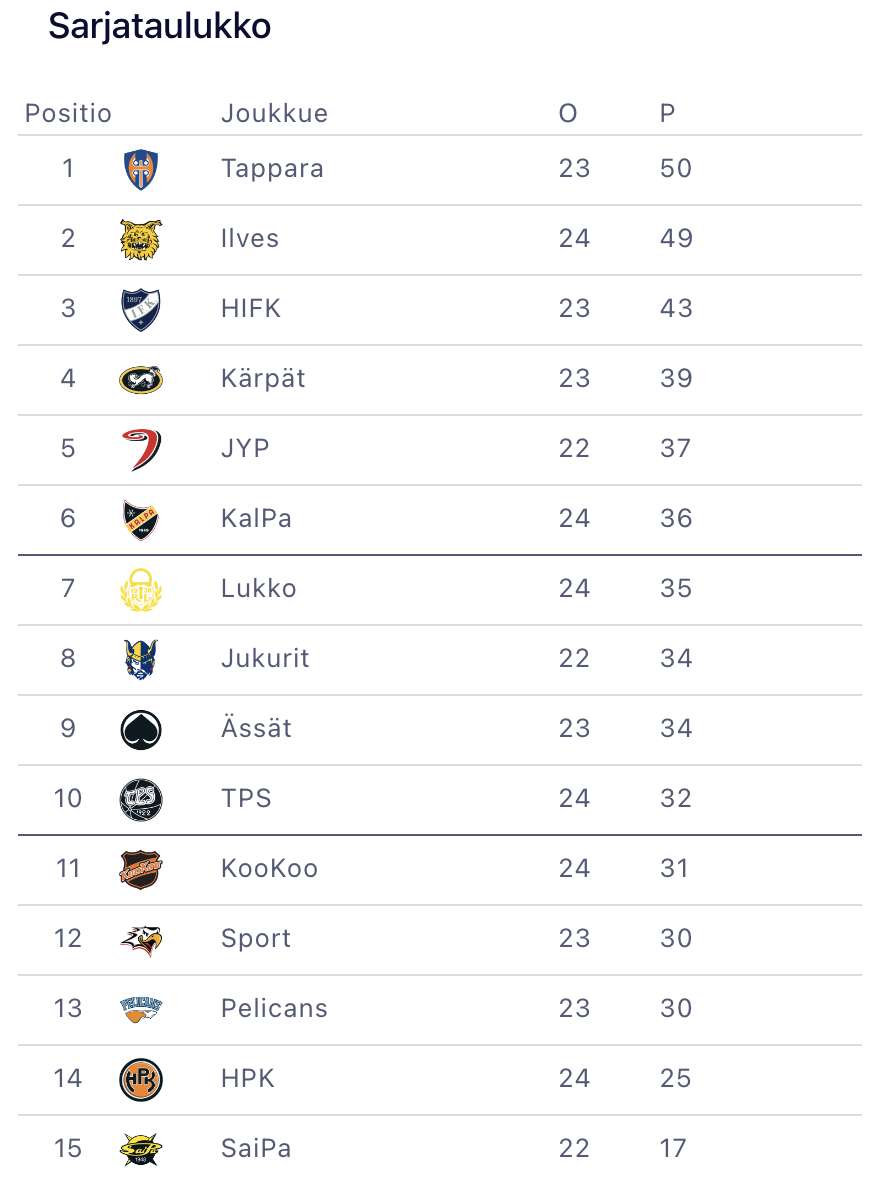Click the Sarjataulukko heading
Screen dimensions: 880x1180
pos(160,27)
